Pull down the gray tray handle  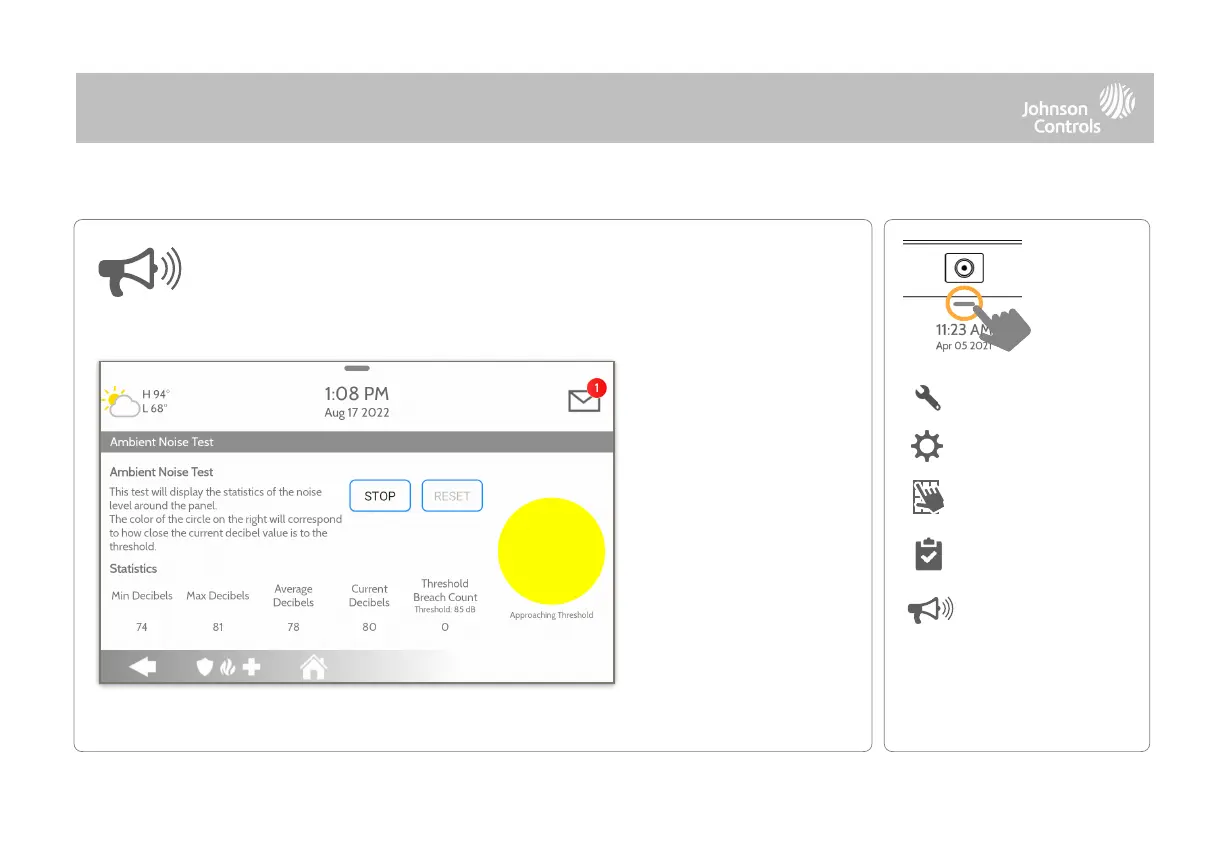pyautogui.click(x=357, y=368)
